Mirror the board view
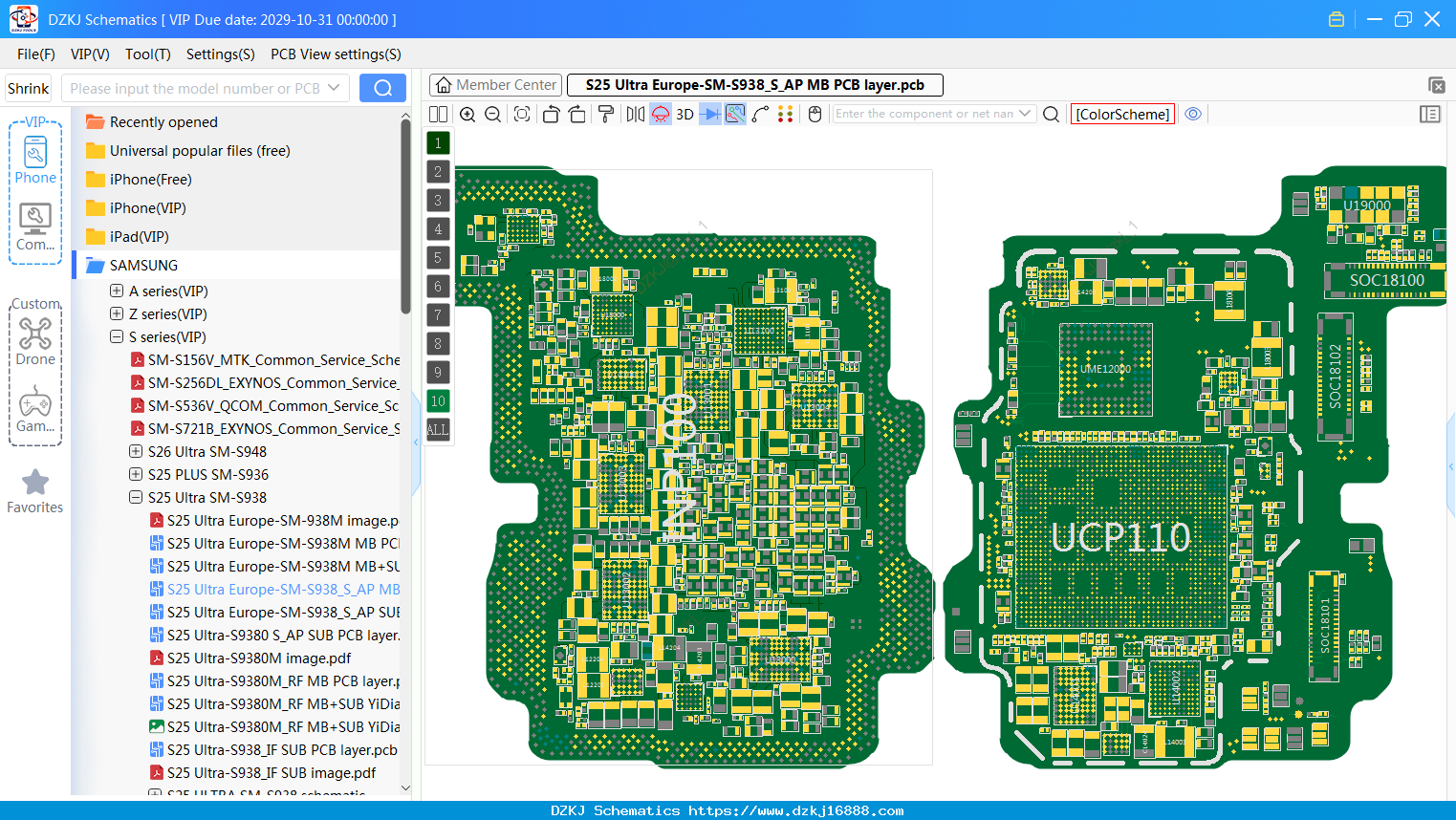This screenshot has height=820, width=1456. 636,114
